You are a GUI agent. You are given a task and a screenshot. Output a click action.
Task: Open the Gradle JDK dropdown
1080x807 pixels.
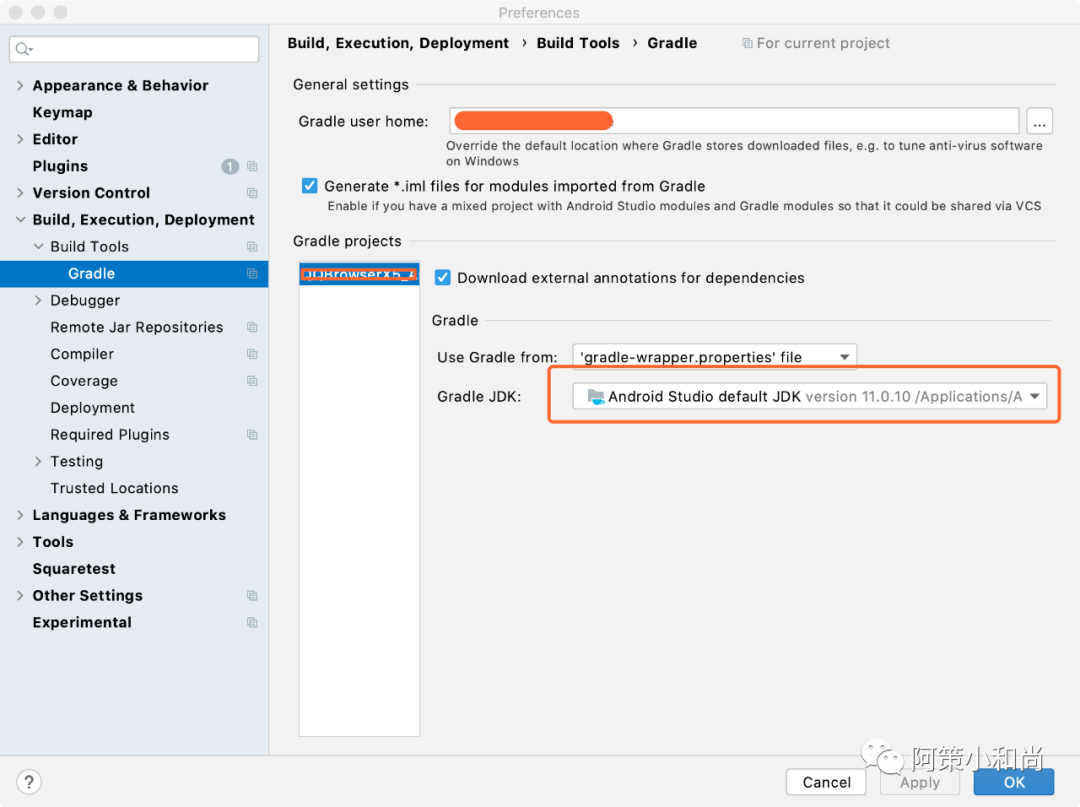click(x=809, y=397)
